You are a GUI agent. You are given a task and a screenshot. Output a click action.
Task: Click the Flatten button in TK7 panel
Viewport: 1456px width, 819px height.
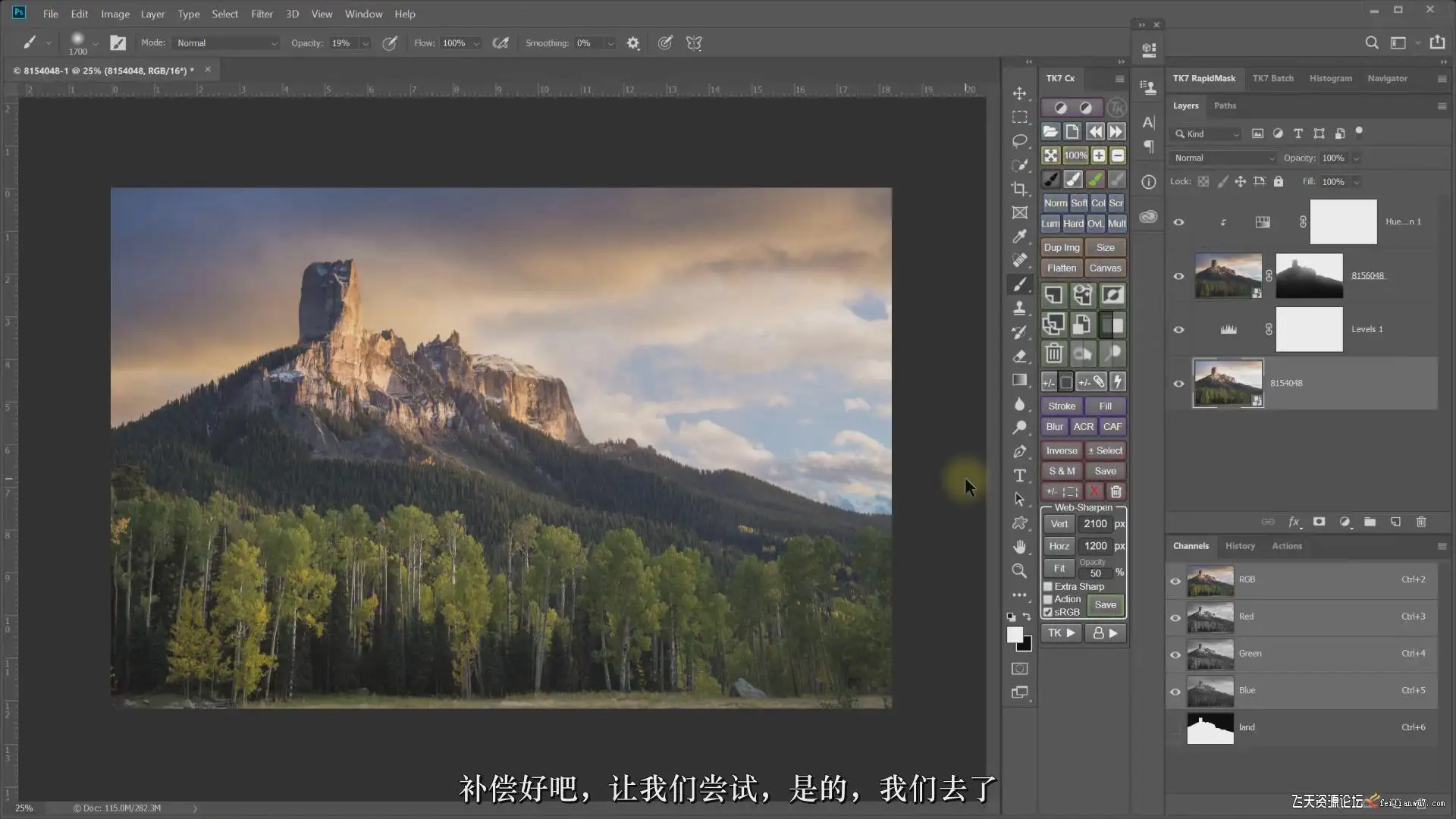tap(1061, 268)
